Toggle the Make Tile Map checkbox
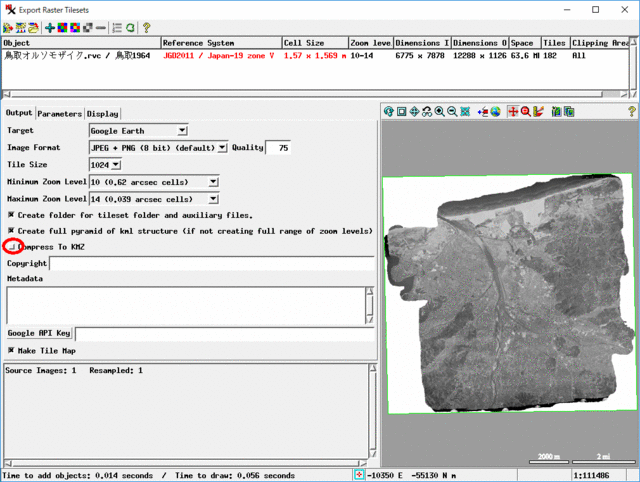This screenshot has width=640, height=482. (x=11, y=350)
